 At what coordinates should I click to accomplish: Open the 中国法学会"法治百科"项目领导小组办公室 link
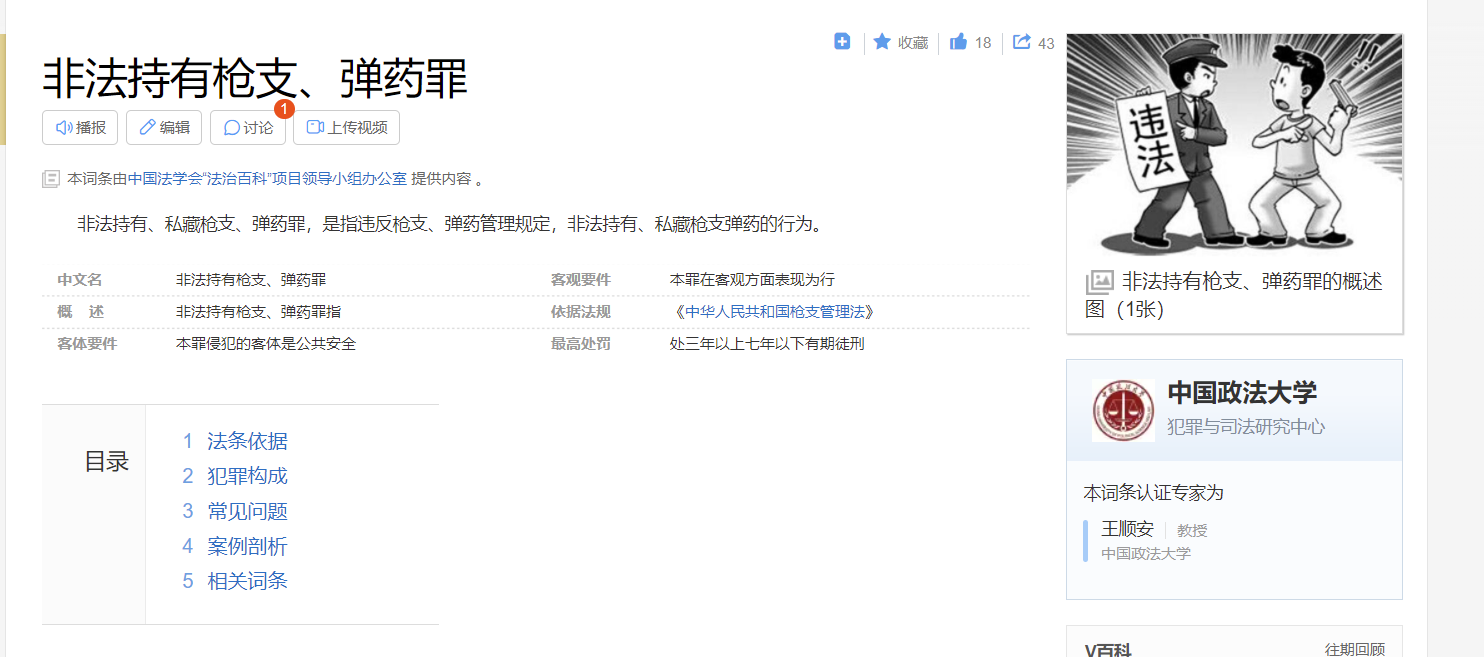click(x=267, y=179)
